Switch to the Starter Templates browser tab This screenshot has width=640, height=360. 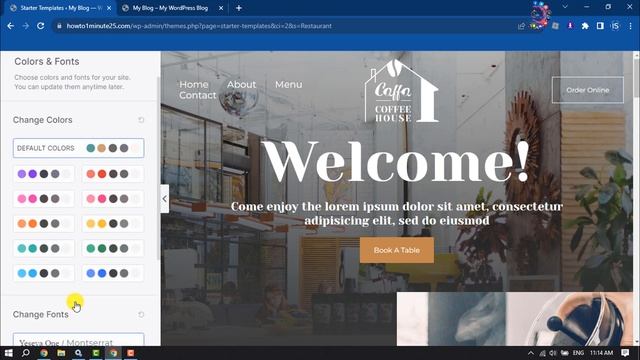point(60,8)
